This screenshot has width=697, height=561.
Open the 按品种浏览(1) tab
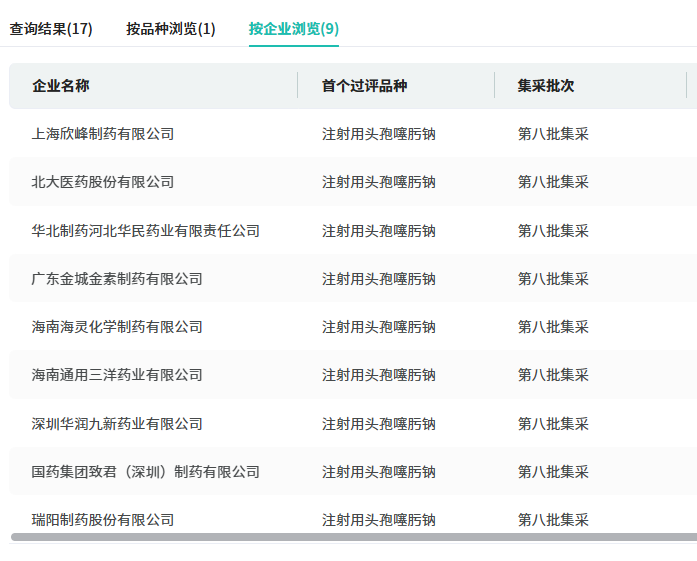(171, 29)
